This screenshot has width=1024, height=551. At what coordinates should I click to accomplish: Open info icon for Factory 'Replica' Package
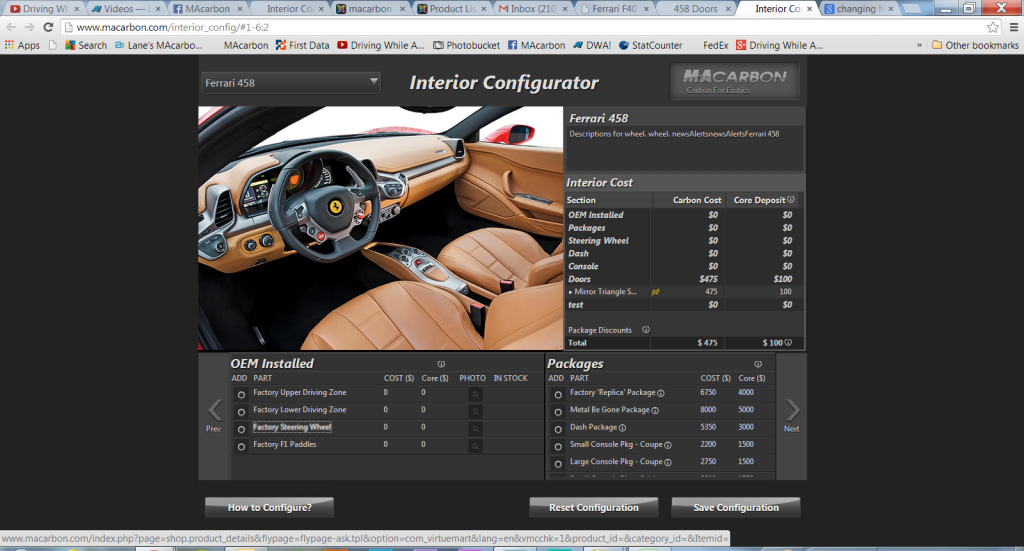tap(661, 393)
